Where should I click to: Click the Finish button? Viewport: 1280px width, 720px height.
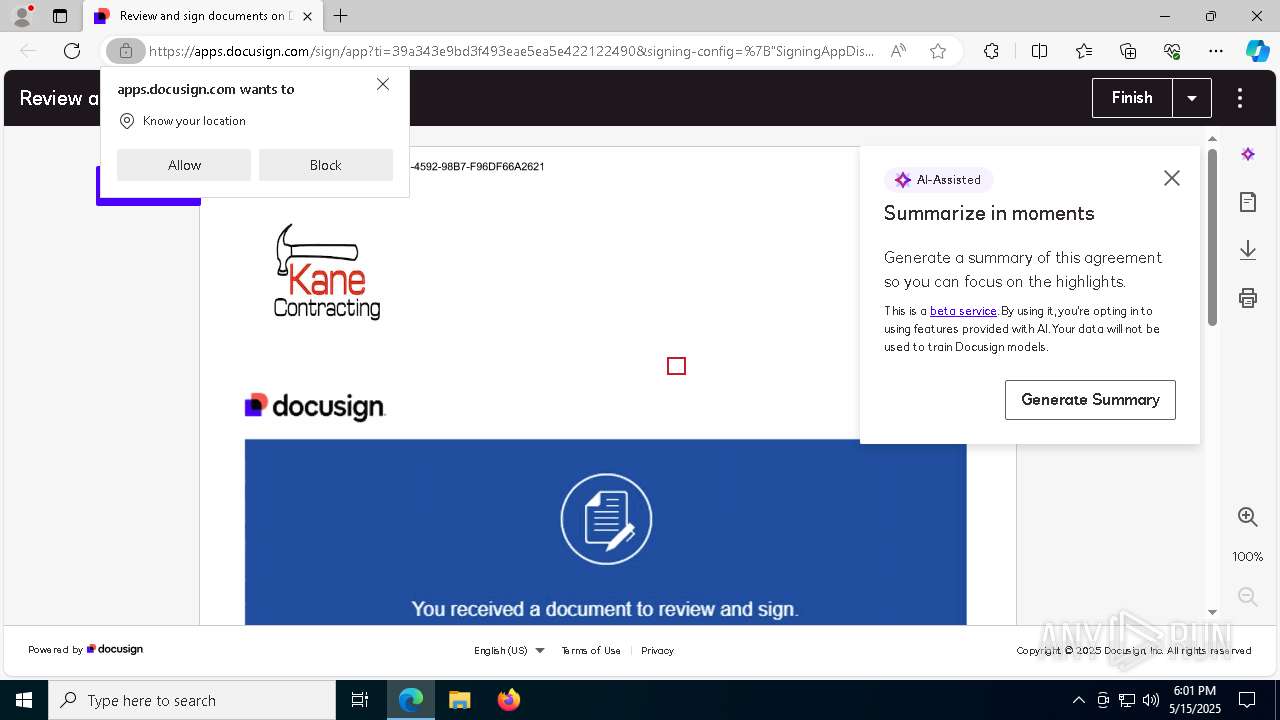tap(1132, 98)
